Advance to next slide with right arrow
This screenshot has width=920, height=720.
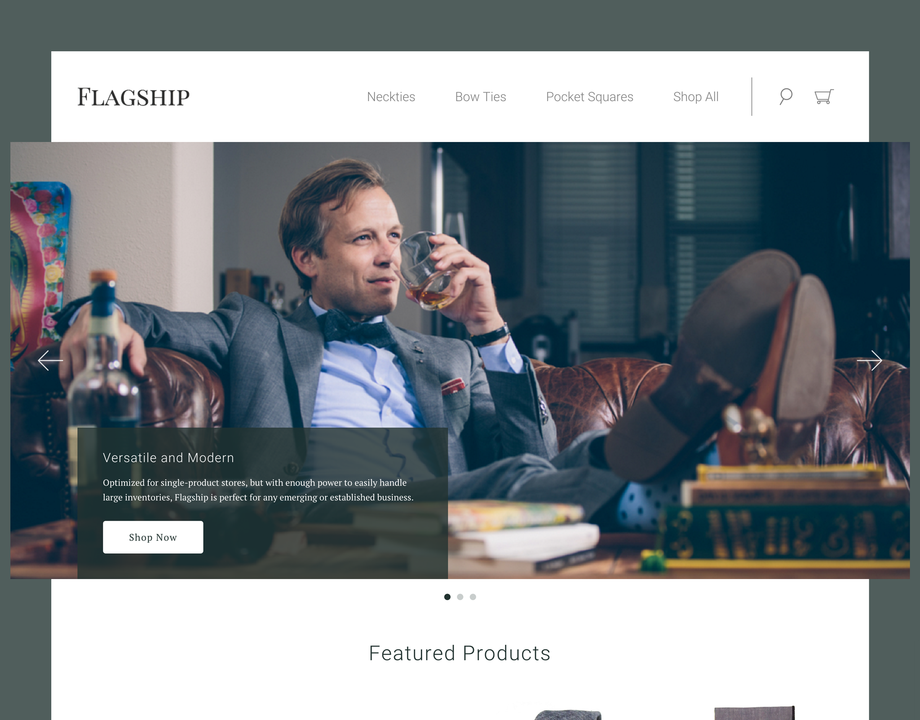pos(870,360)
